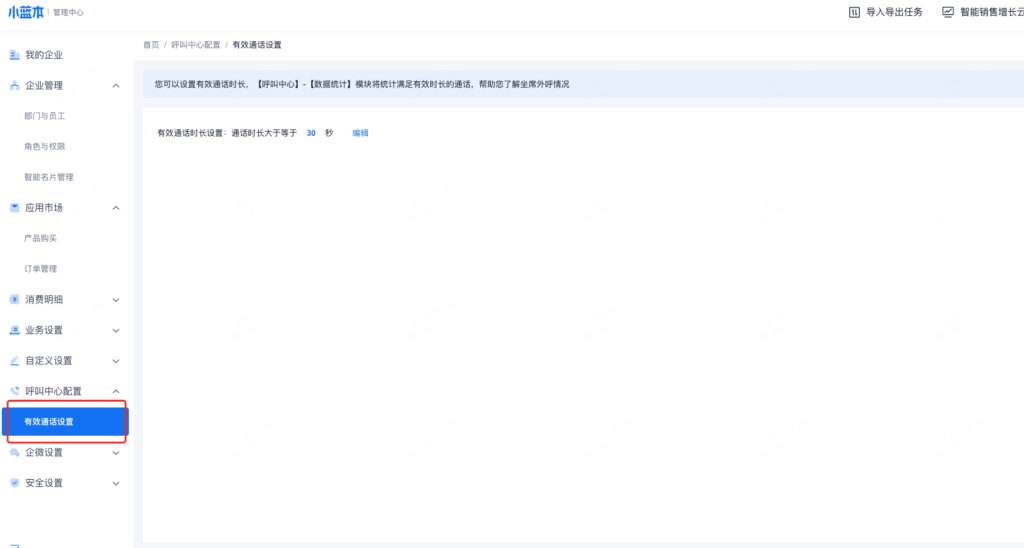Click the 编辑 link to edit duration

pyautogui.click(x=360, y=133)
